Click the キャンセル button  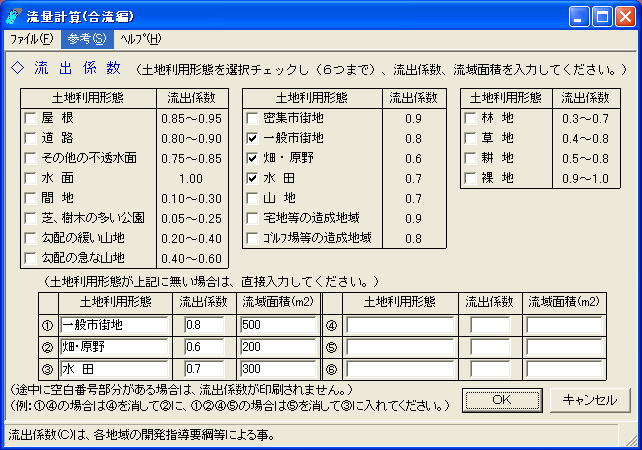click(x=590, y=399)
